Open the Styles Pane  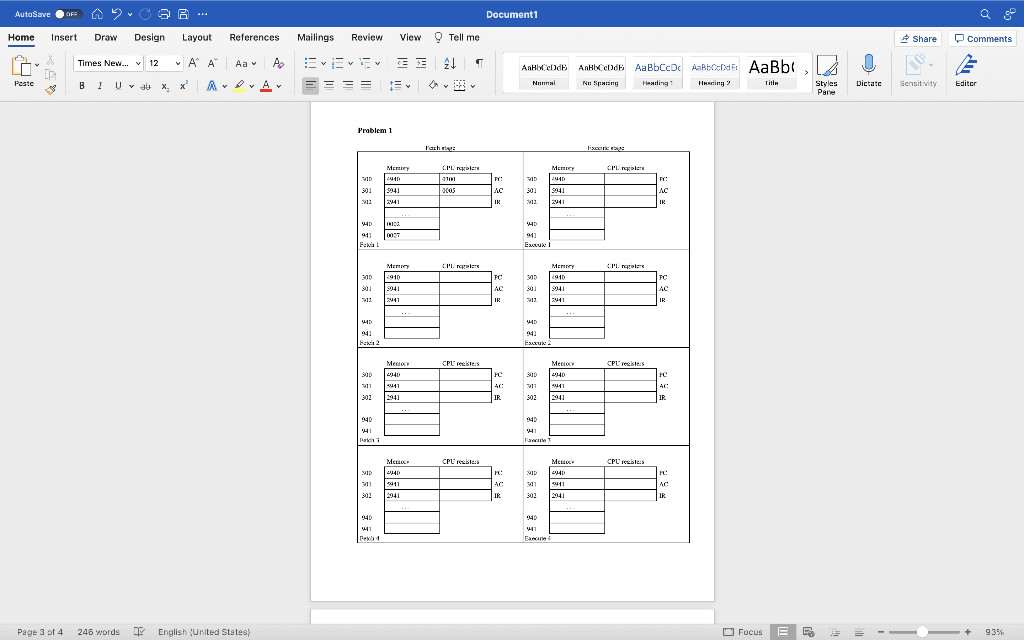(x=828, y=70)
